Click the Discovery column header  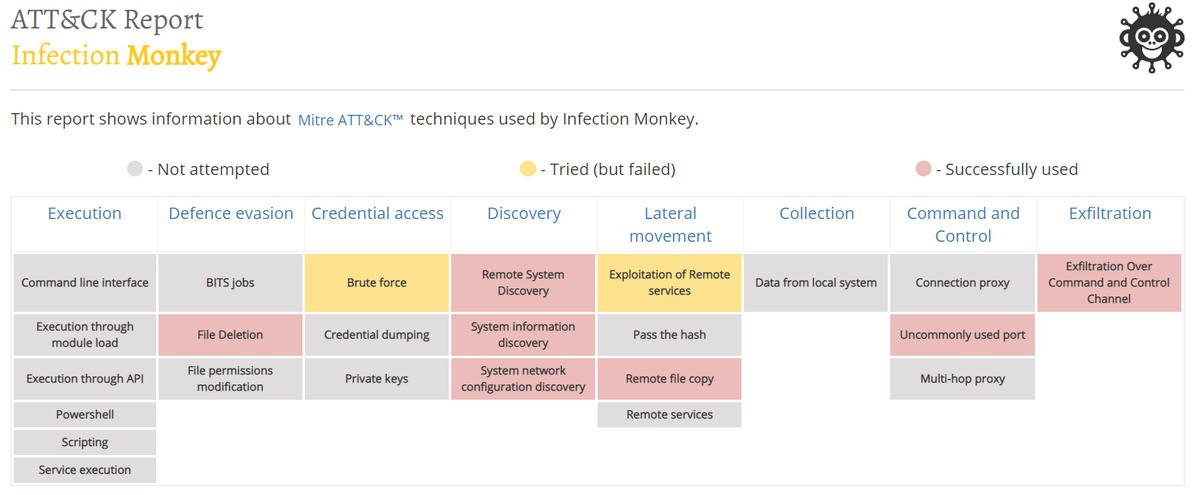524,213
